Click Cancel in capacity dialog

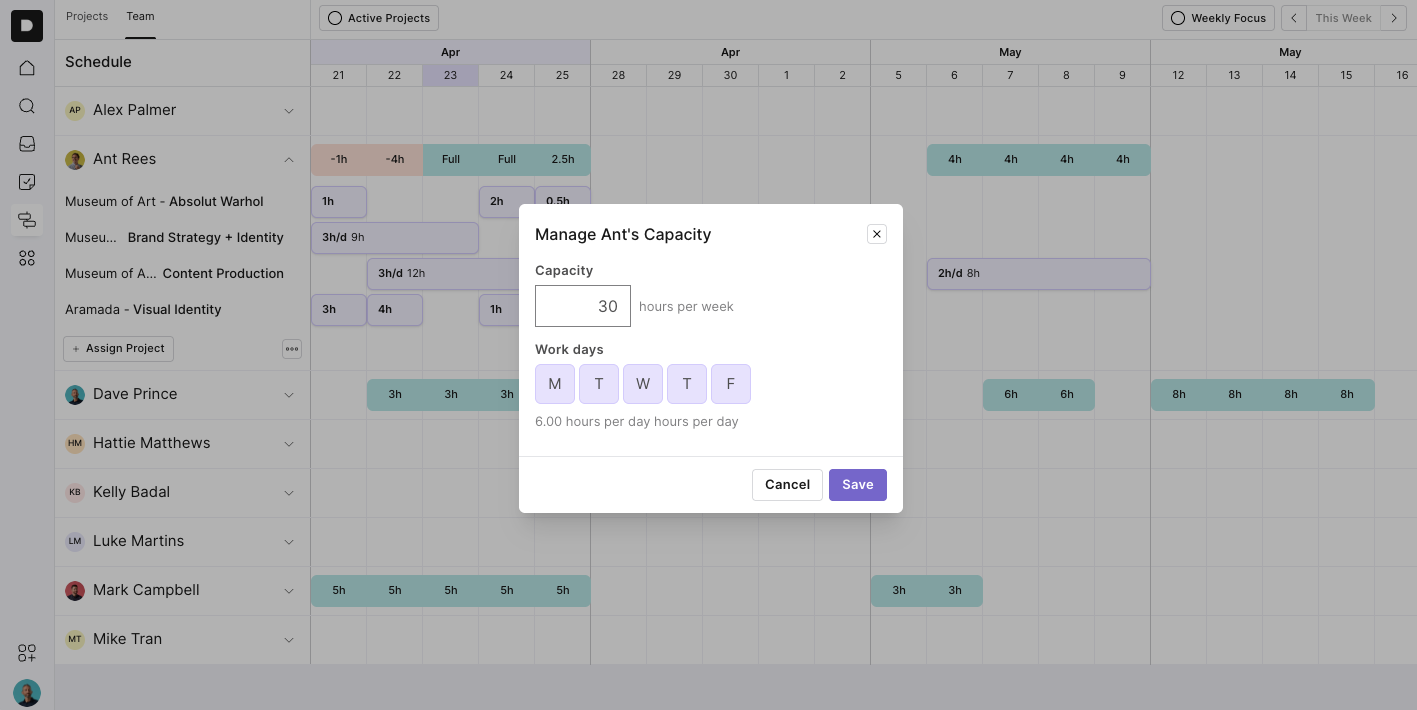[787, 485]
